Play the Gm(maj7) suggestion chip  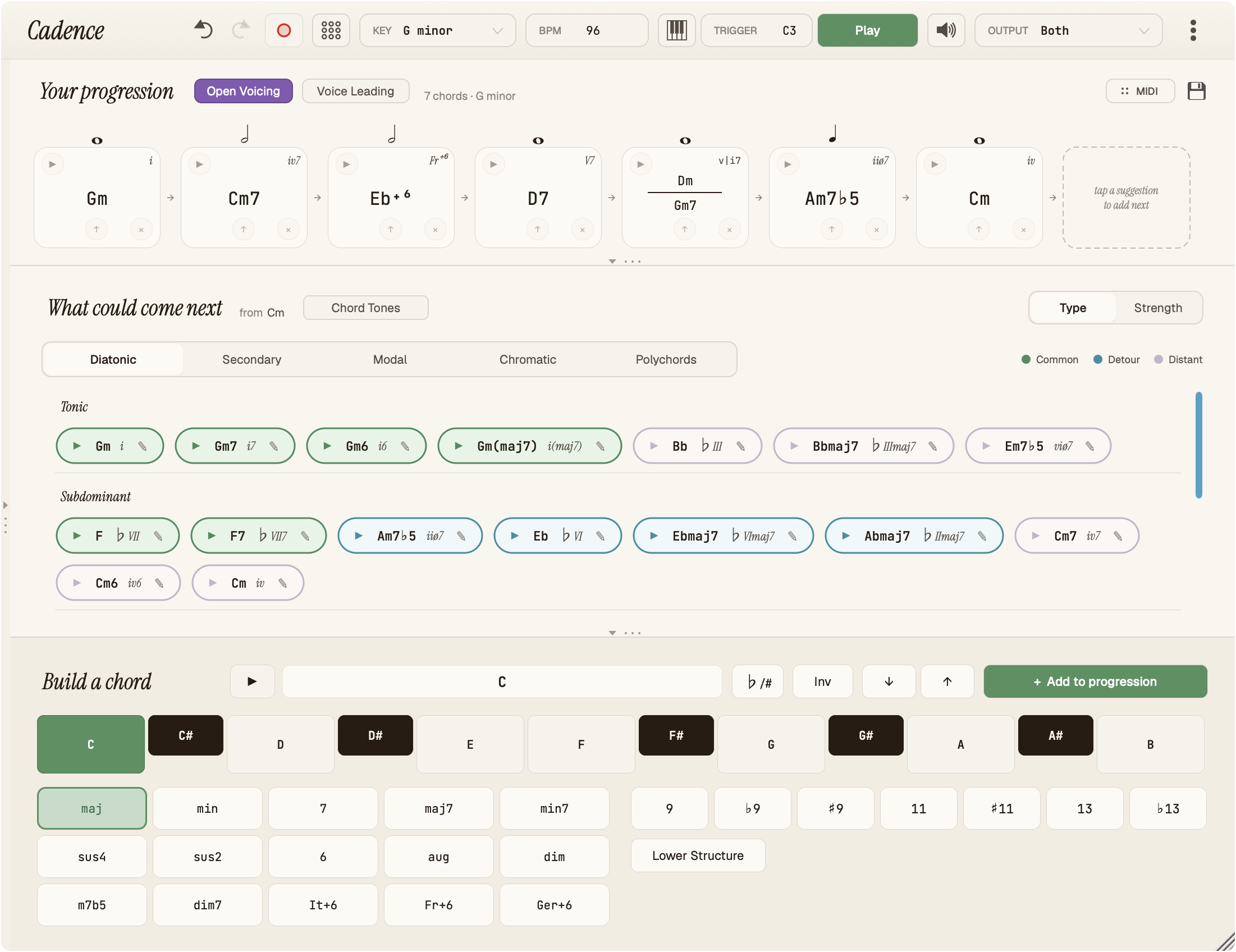pyautogui.click(x=459, y=446)
